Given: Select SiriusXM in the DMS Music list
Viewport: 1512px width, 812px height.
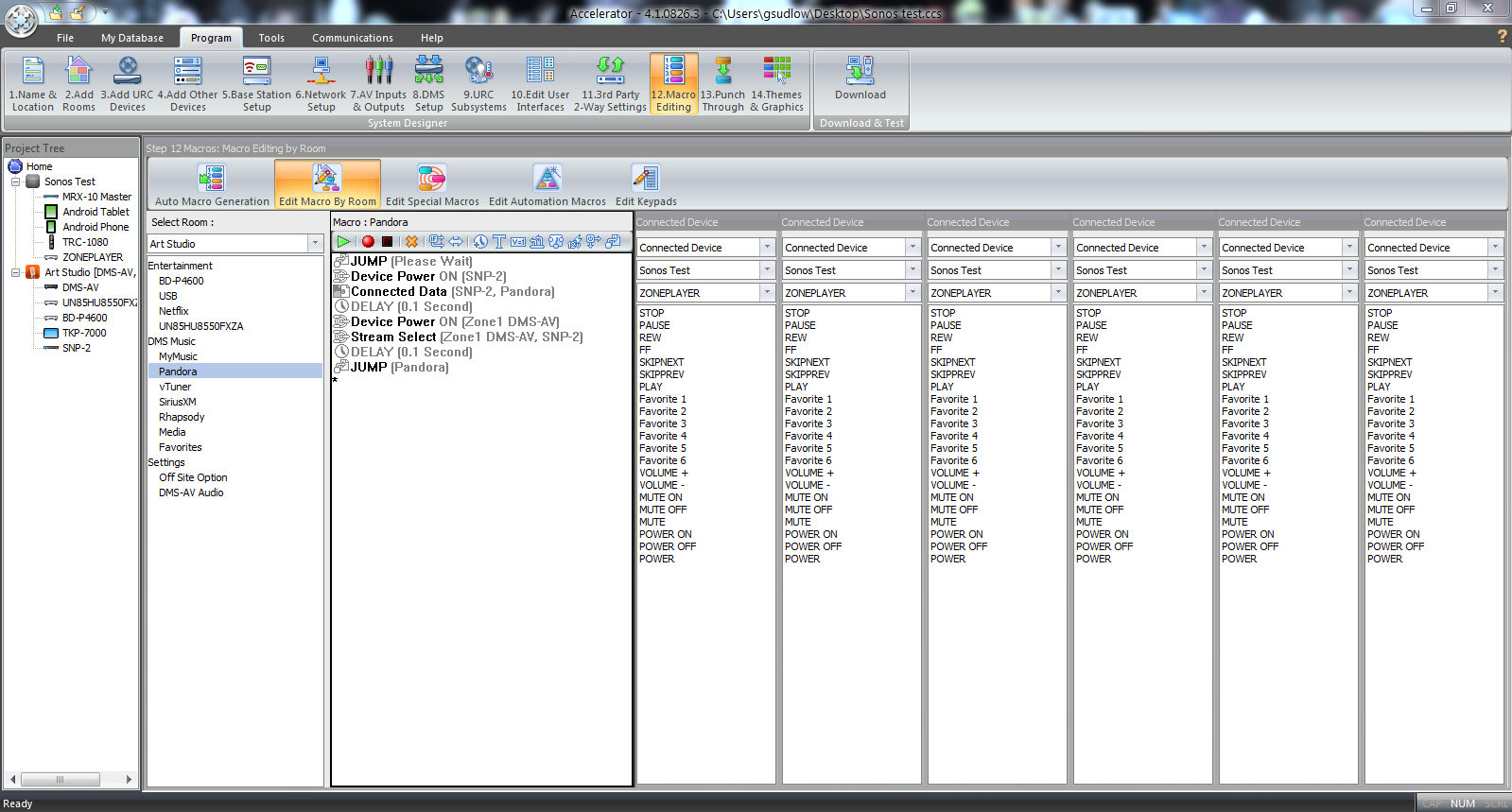Looking at the screenshot, I should 178,402.
